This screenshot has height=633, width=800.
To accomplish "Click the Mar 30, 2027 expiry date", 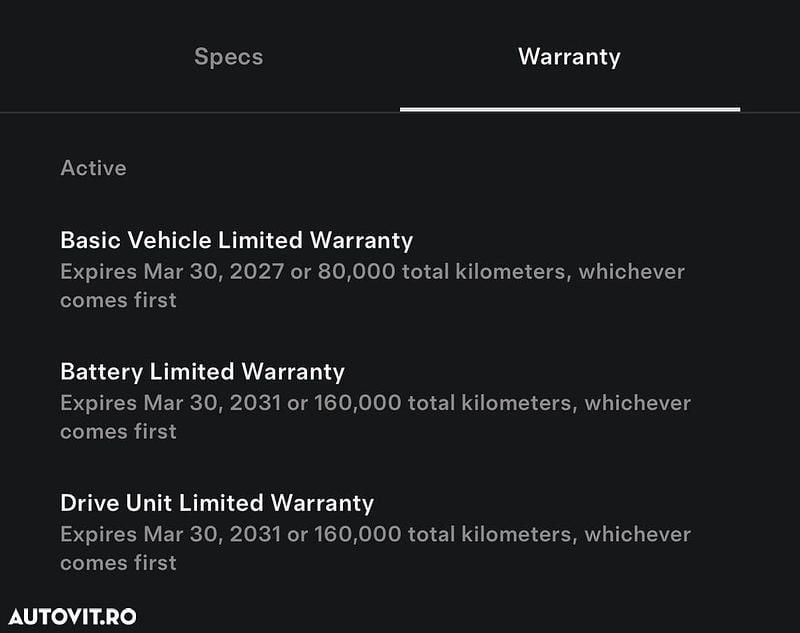I will [x=214, y=272].
